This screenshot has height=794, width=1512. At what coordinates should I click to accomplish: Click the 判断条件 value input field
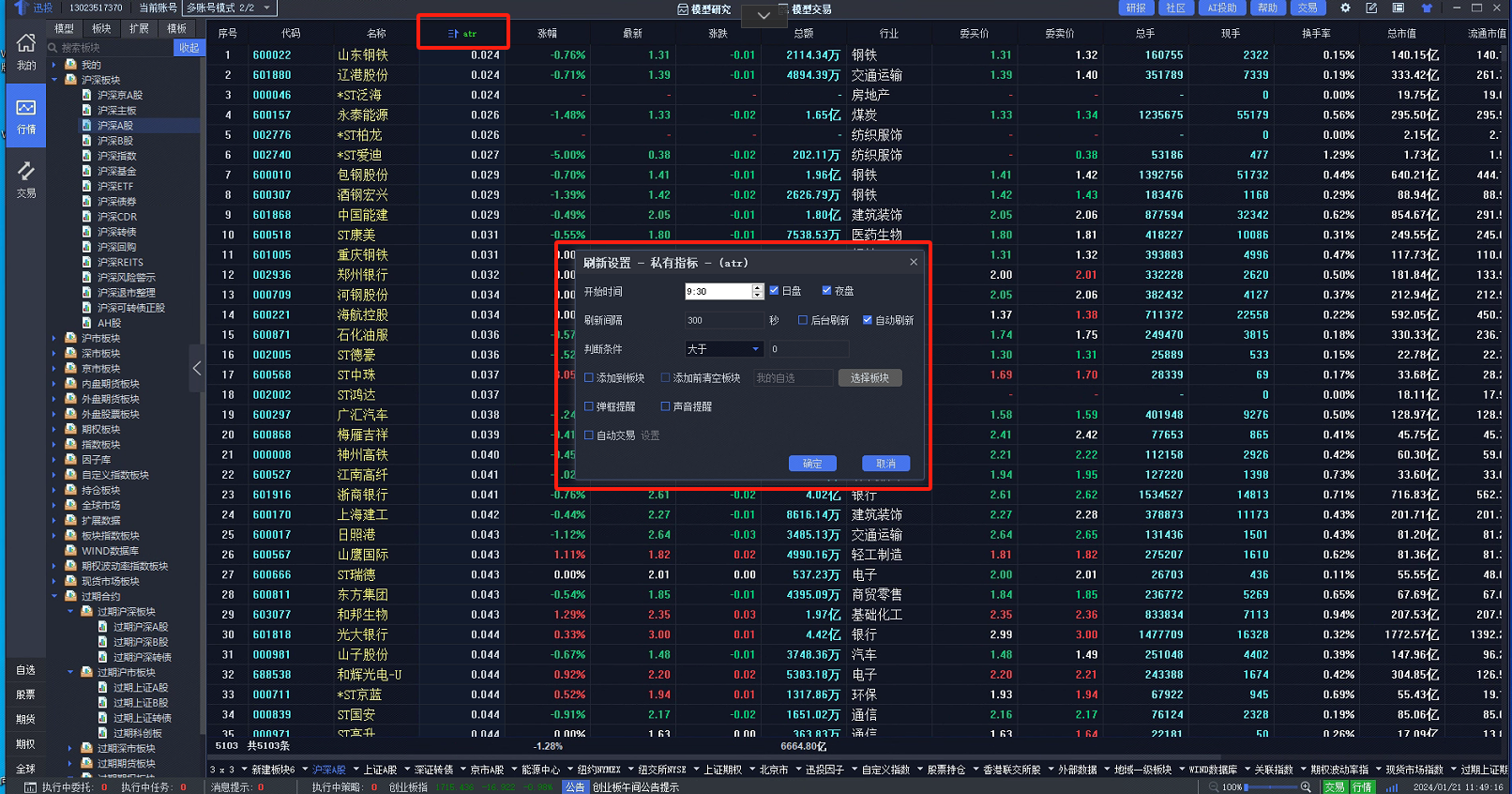click(809, 349)
